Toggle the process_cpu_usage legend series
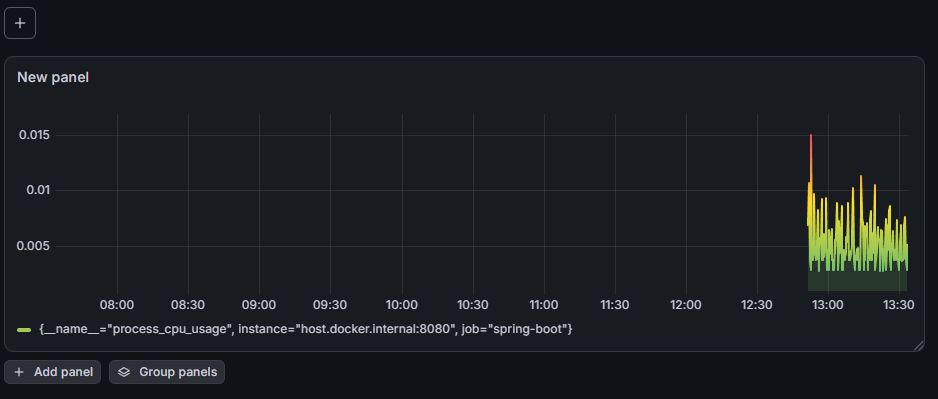The height and width of the screenshot is (399, 938). click(x=306, y=329)
